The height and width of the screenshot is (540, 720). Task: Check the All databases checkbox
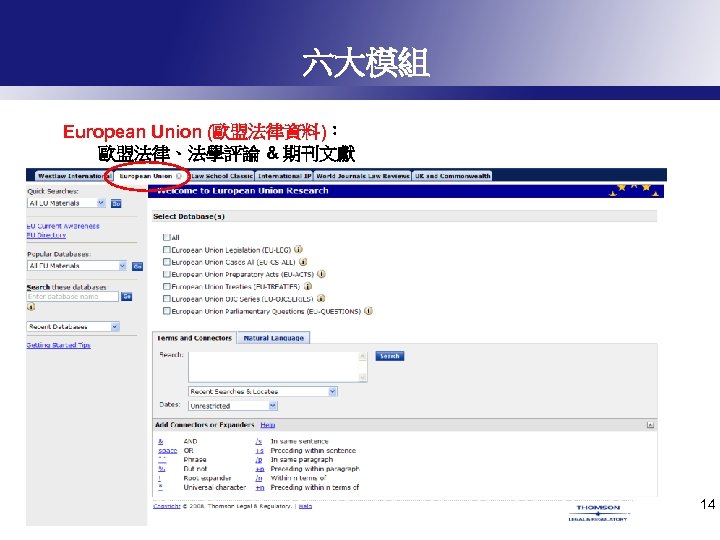(166, 237)
